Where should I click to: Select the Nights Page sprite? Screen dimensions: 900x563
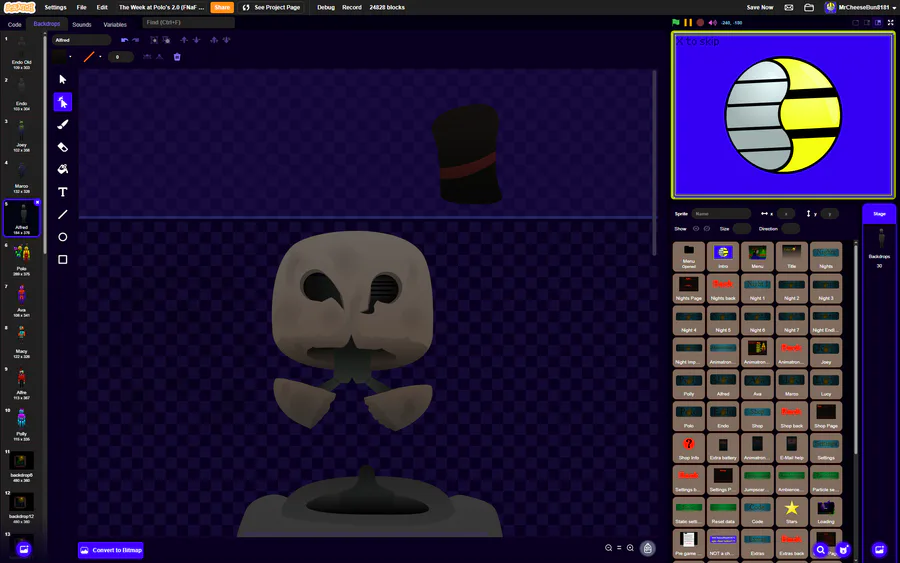point(689,288)
